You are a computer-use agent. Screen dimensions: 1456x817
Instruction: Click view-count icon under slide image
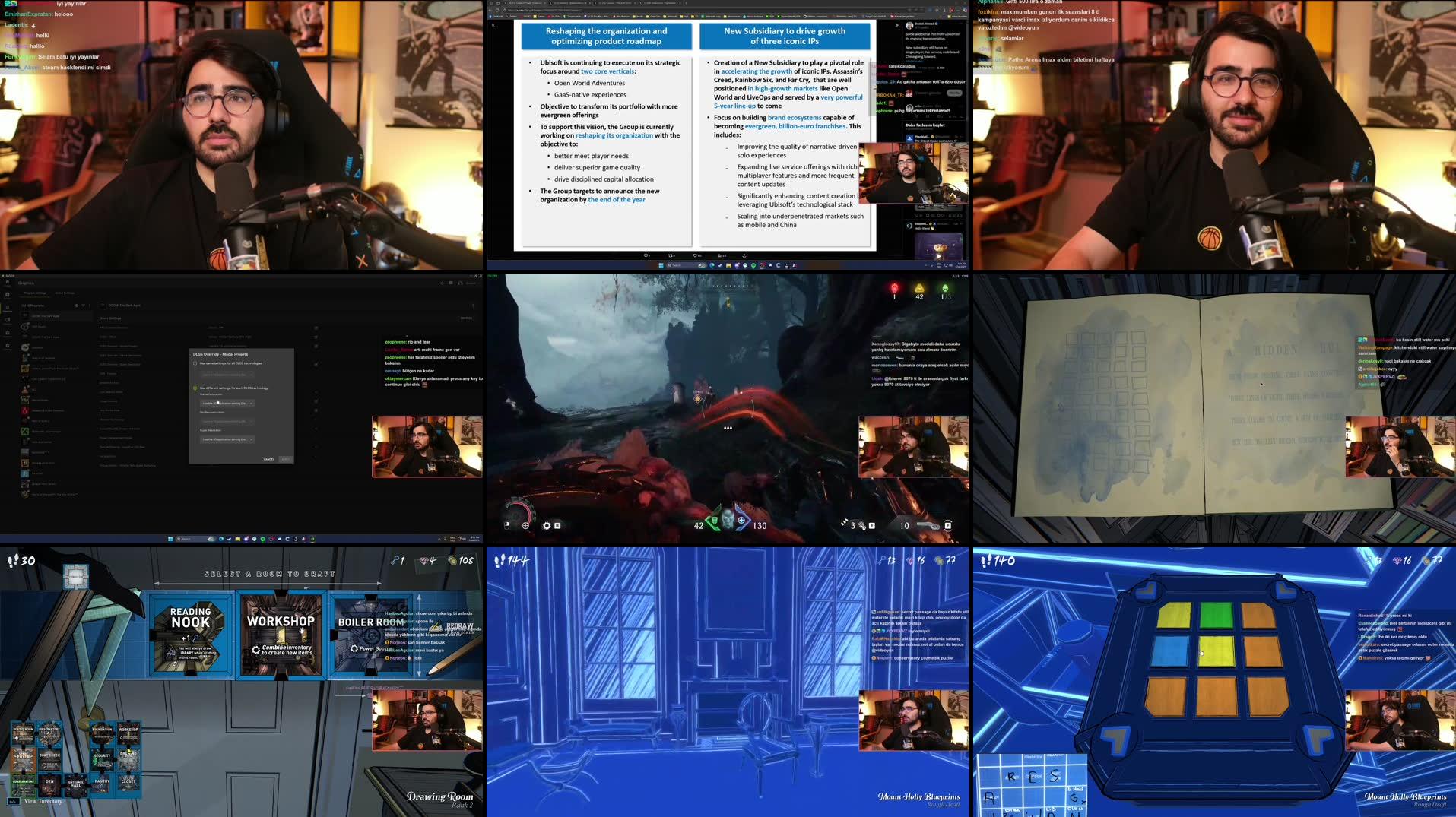(720, 255)
